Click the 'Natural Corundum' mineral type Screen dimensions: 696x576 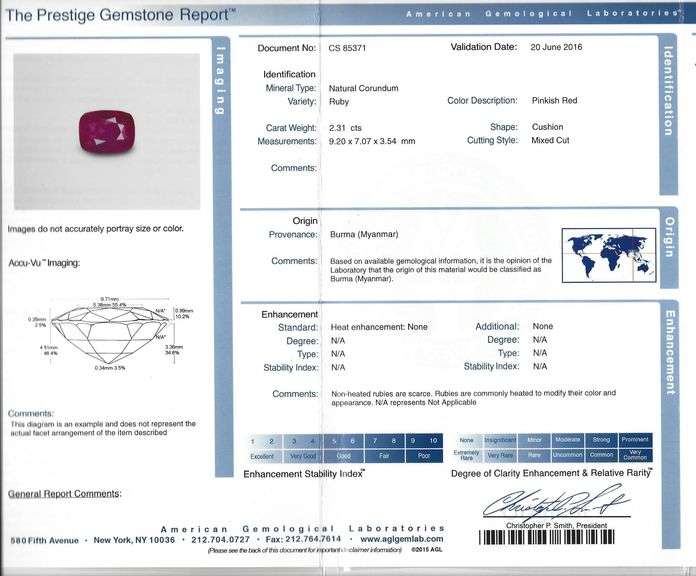click(364, 88)
